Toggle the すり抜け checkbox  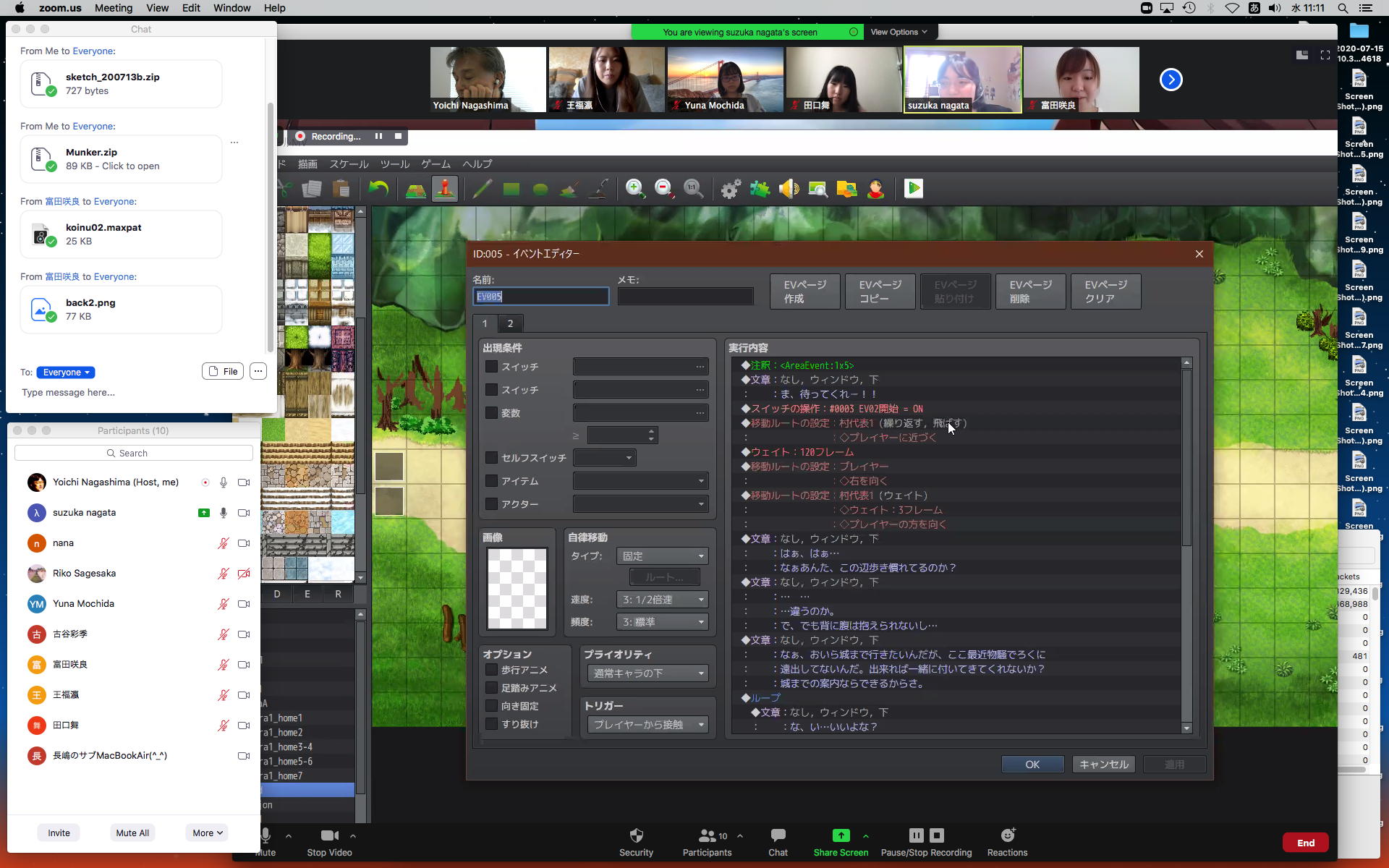tap(492, 724)
